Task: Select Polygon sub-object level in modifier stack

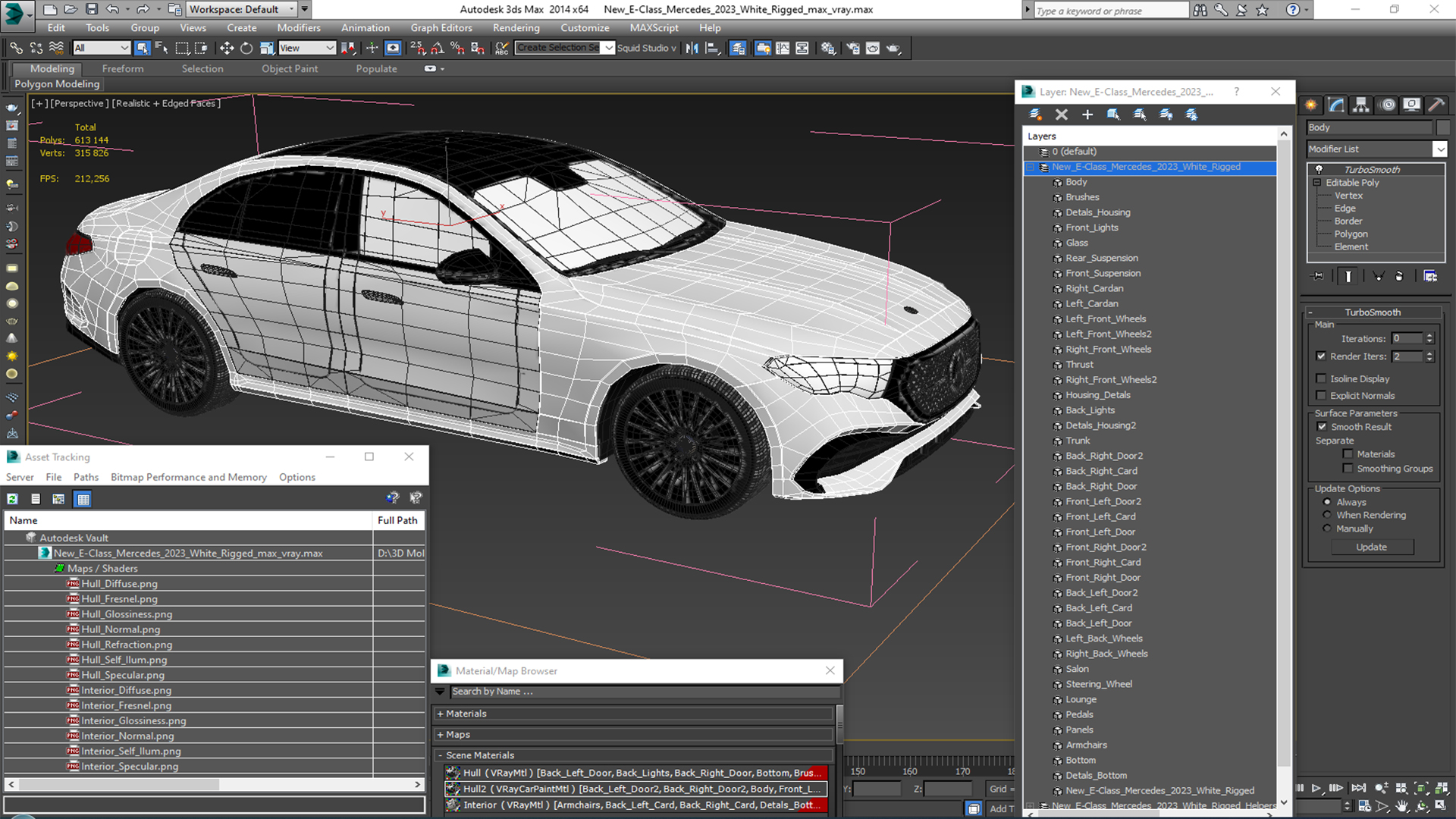Action: [1351, 234]
